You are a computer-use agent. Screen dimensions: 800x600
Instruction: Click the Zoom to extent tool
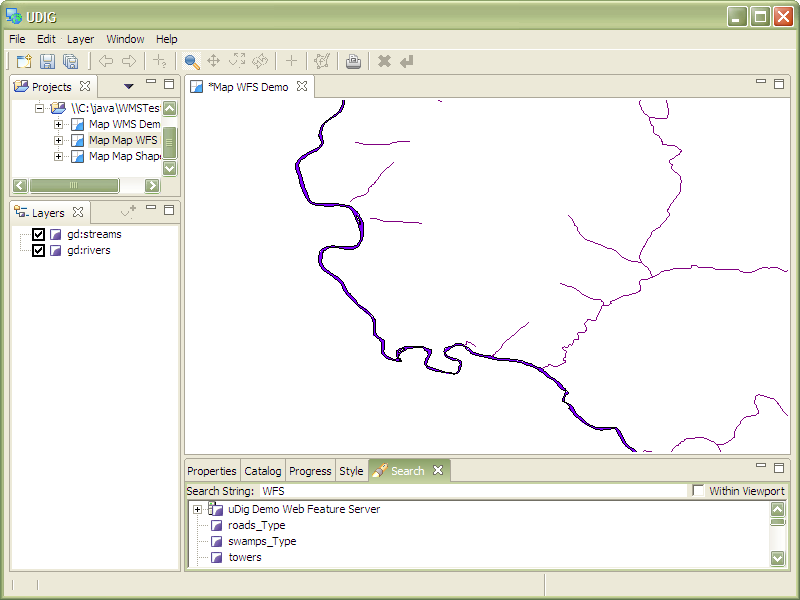coord(237,61)
